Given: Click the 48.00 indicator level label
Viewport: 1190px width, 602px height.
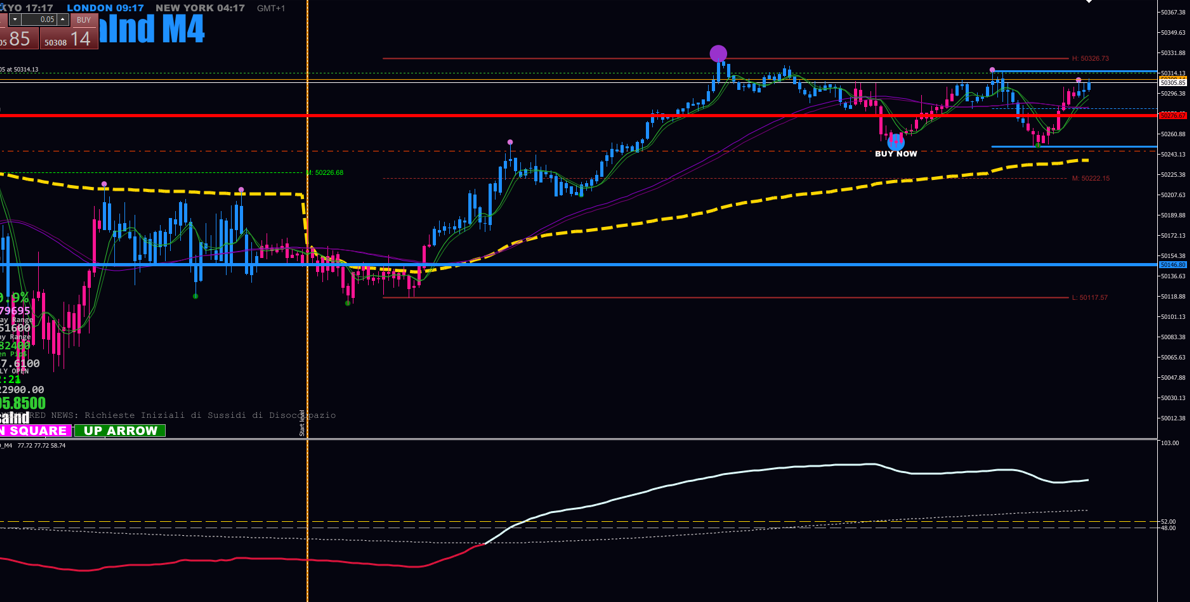Looking at the screenshot, I should click(1170, 528).
